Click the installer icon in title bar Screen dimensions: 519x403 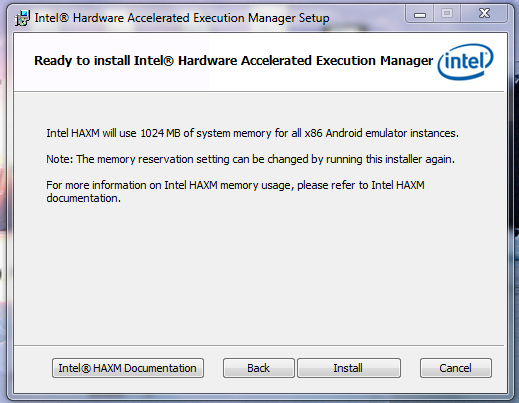tap(22, 18)
